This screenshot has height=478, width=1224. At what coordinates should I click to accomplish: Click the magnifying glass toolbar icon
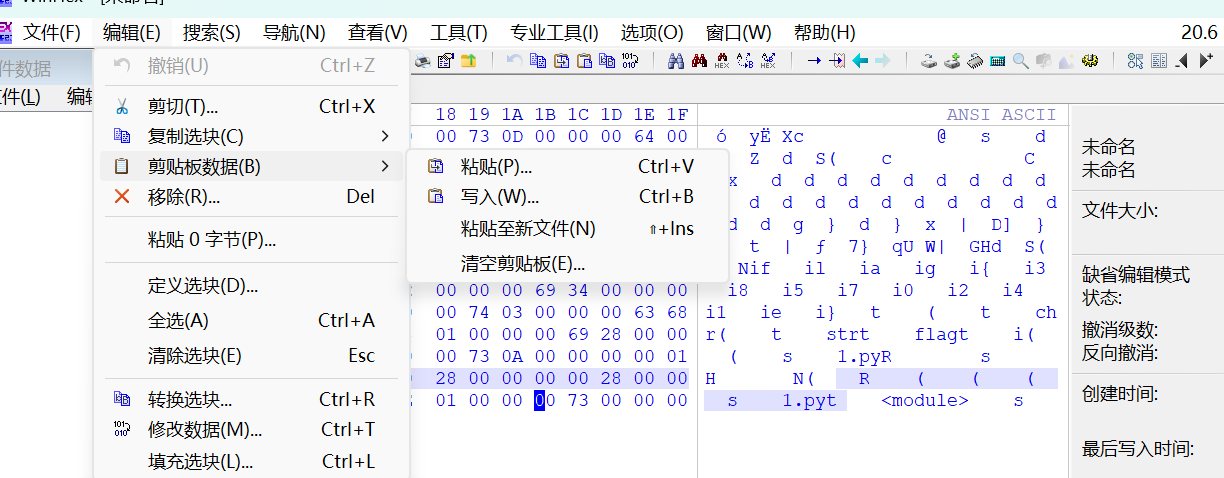1020,61
